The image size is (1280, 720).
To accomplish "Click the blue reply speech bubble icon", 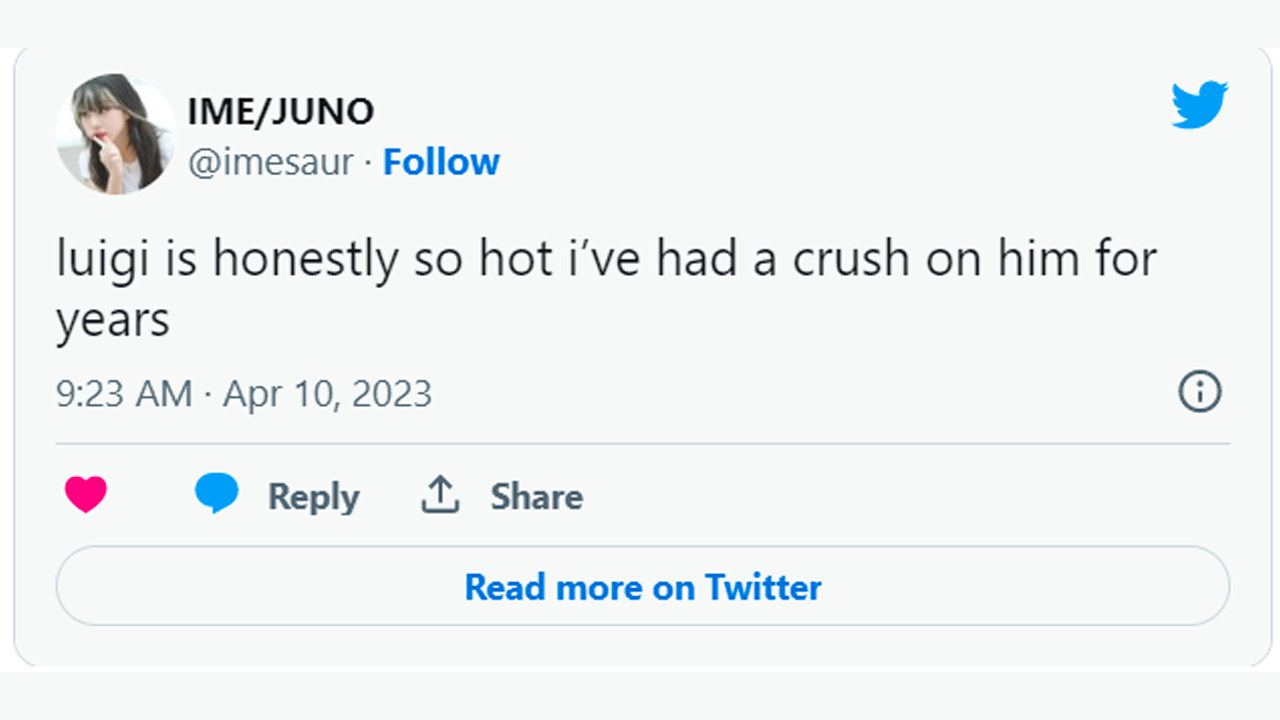I will [217, 494].
